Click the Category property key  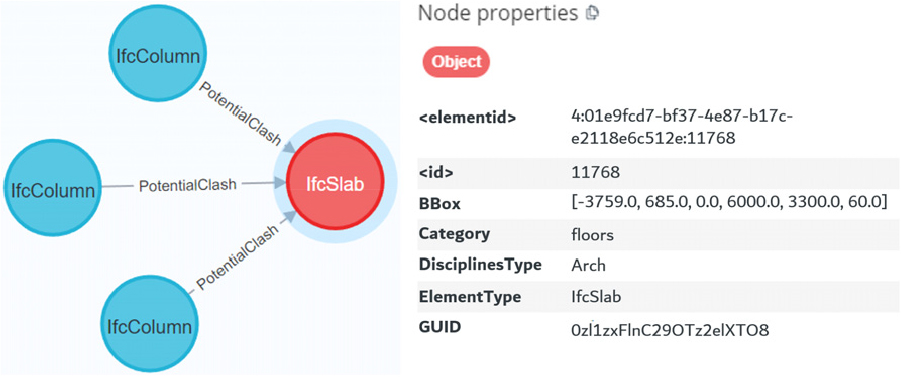pyautogui.click(x=455, y=234)
